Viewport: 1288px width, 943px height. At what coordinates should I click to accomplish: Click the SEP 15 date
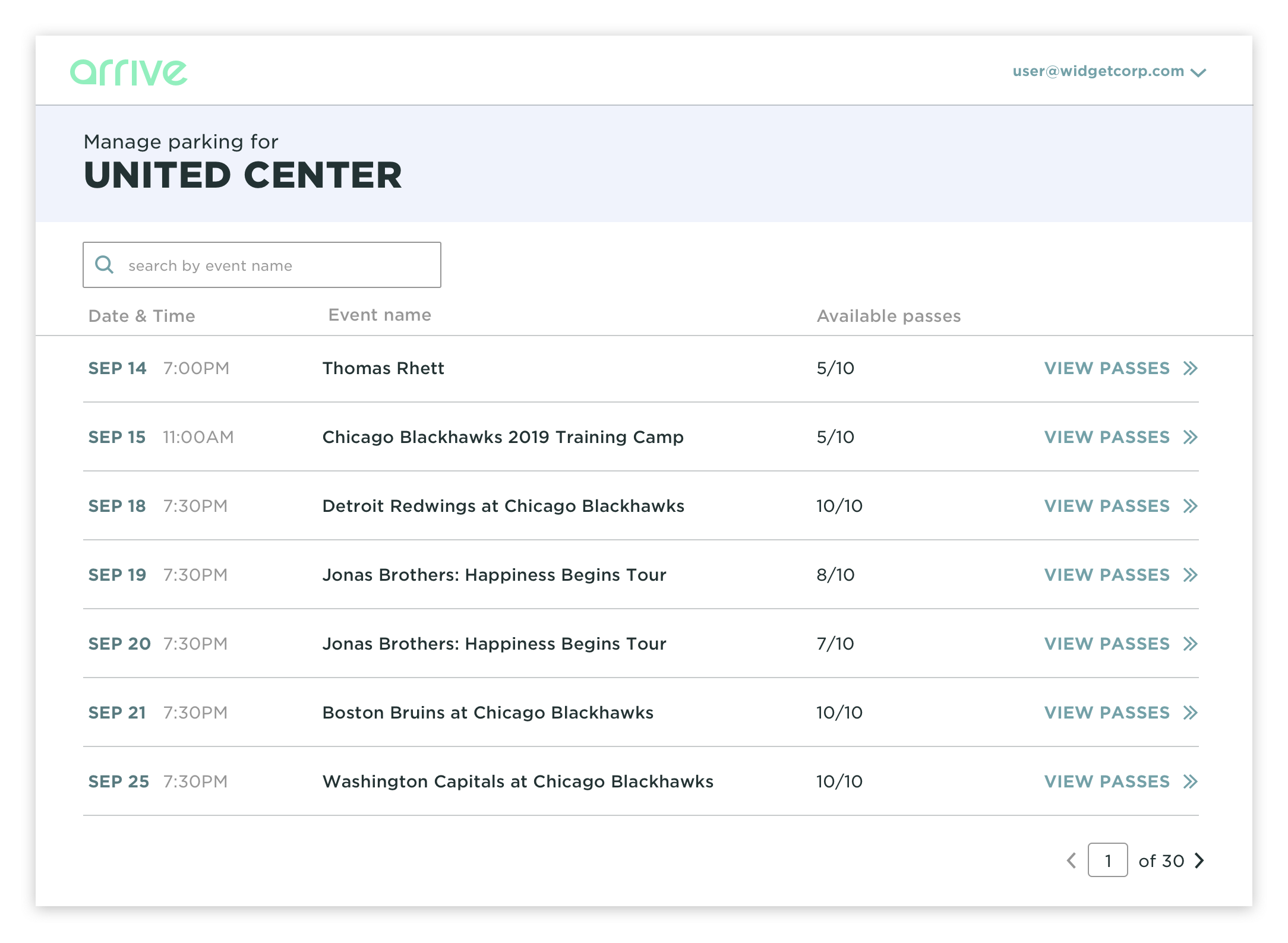tap(117, 437)
